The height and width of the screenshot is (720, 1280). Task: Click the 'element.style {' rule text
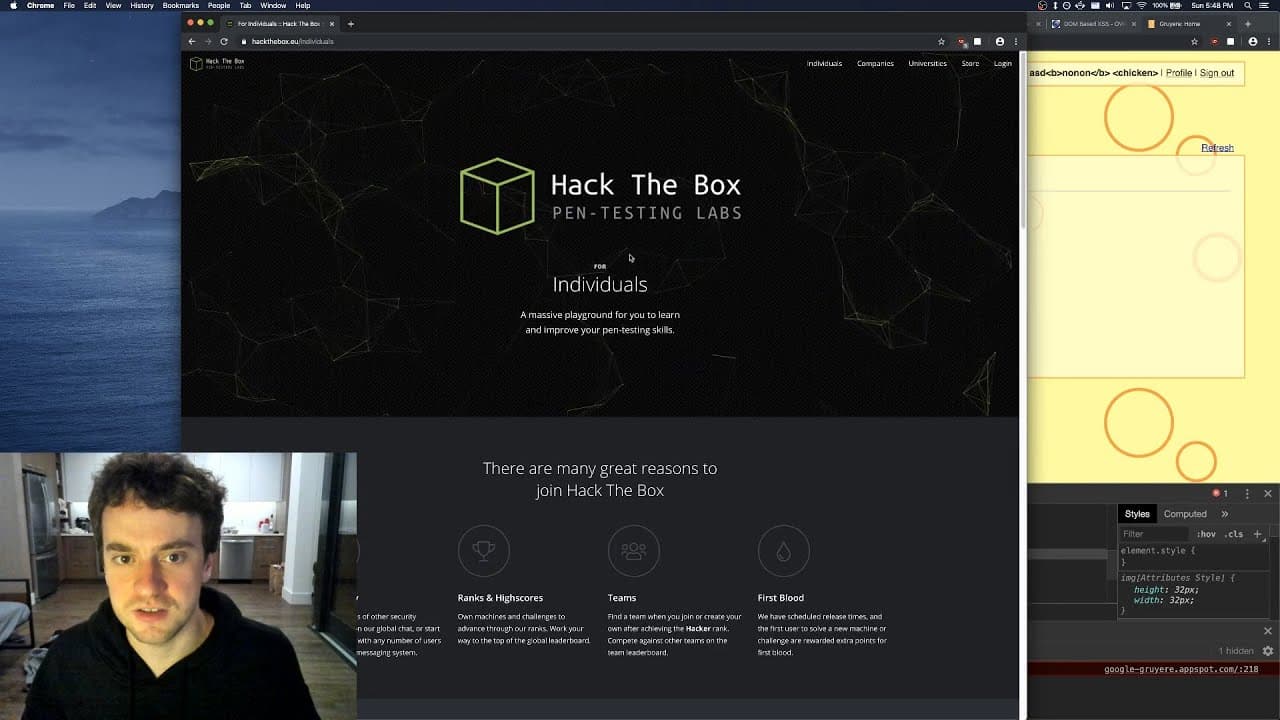pos(1158,551)
